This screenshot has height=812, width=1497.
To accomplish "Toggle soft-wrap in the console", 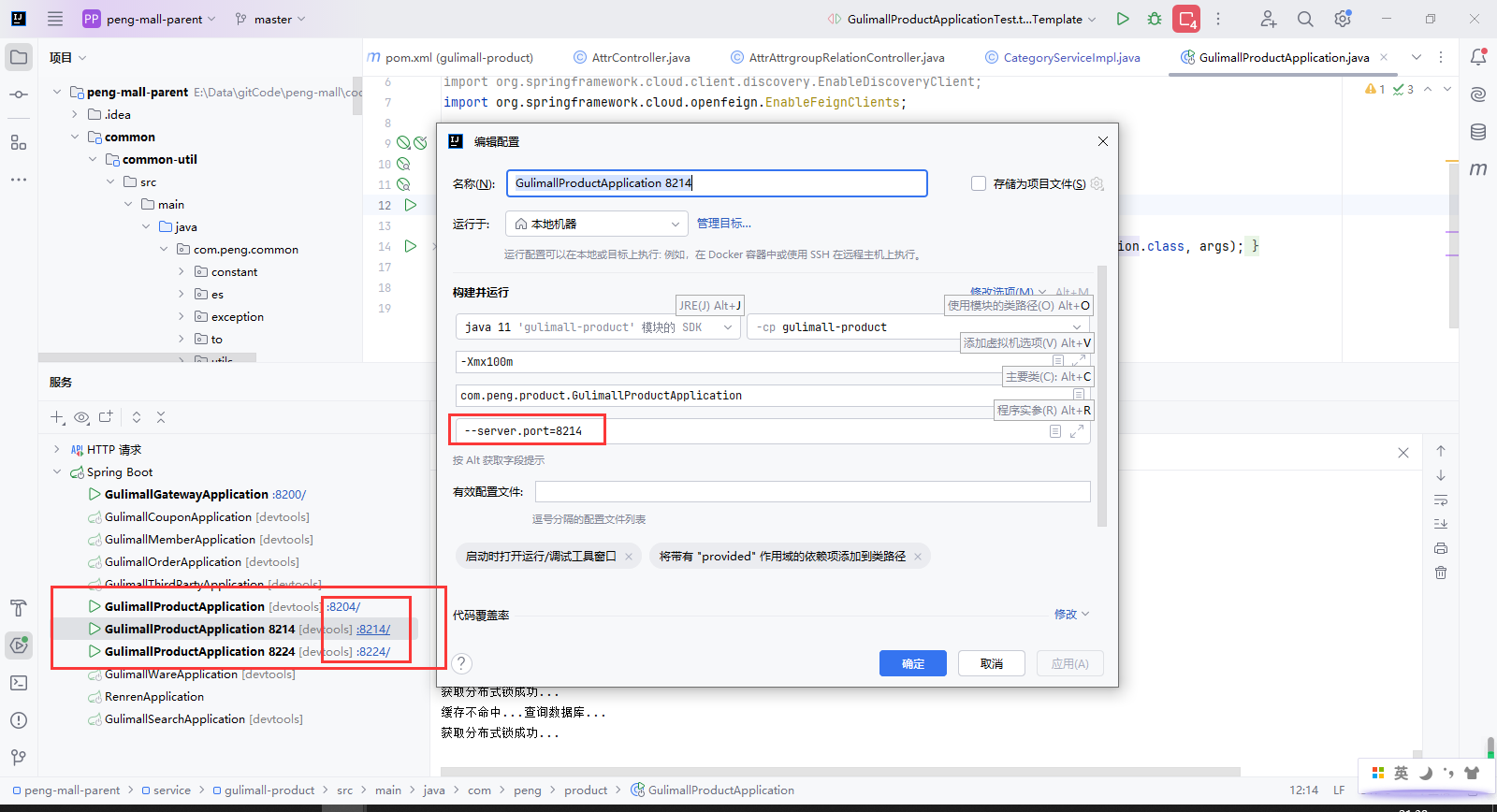I will (1441, 500).
